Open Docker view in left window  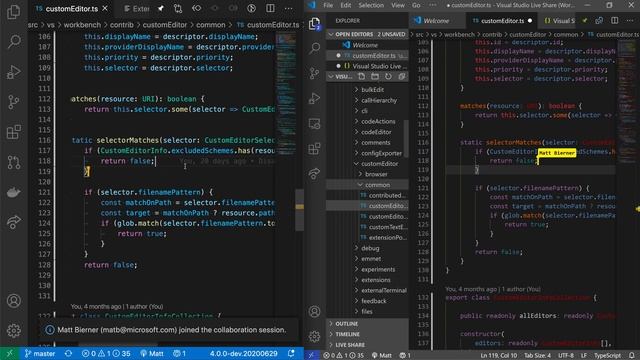pyautogui.click(x=13, y=192)
